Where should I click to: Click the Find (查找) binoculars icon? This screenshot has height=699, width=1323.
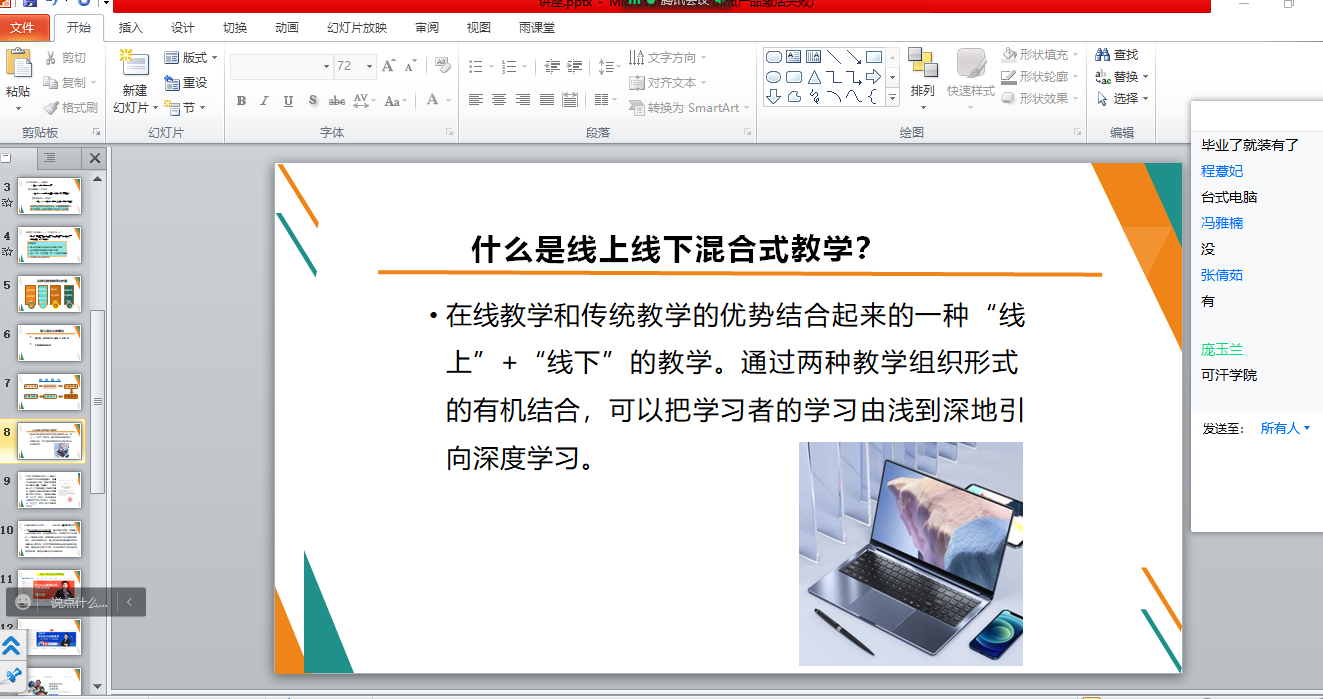(x=1103, y=55)
